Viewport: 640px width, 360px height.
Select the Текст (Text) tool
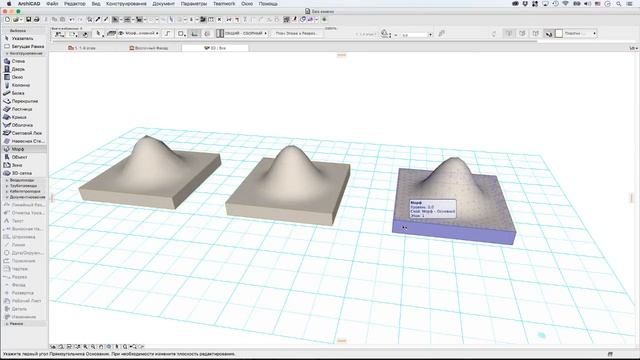(x=24, y=221)
